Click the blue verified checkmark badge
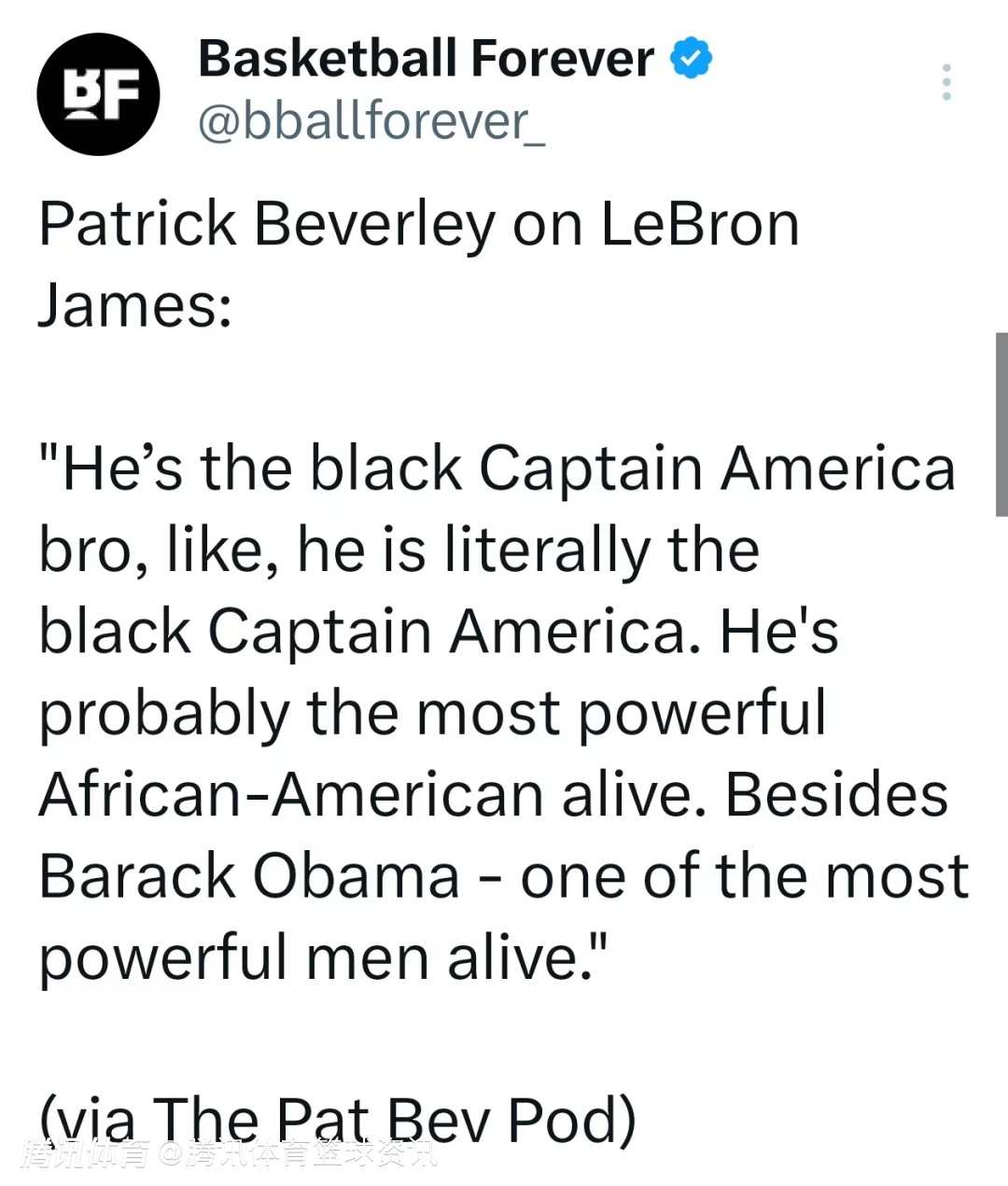Viewport: 1008px width, 1186px height. pyautogui.click(x=691, y=59)
